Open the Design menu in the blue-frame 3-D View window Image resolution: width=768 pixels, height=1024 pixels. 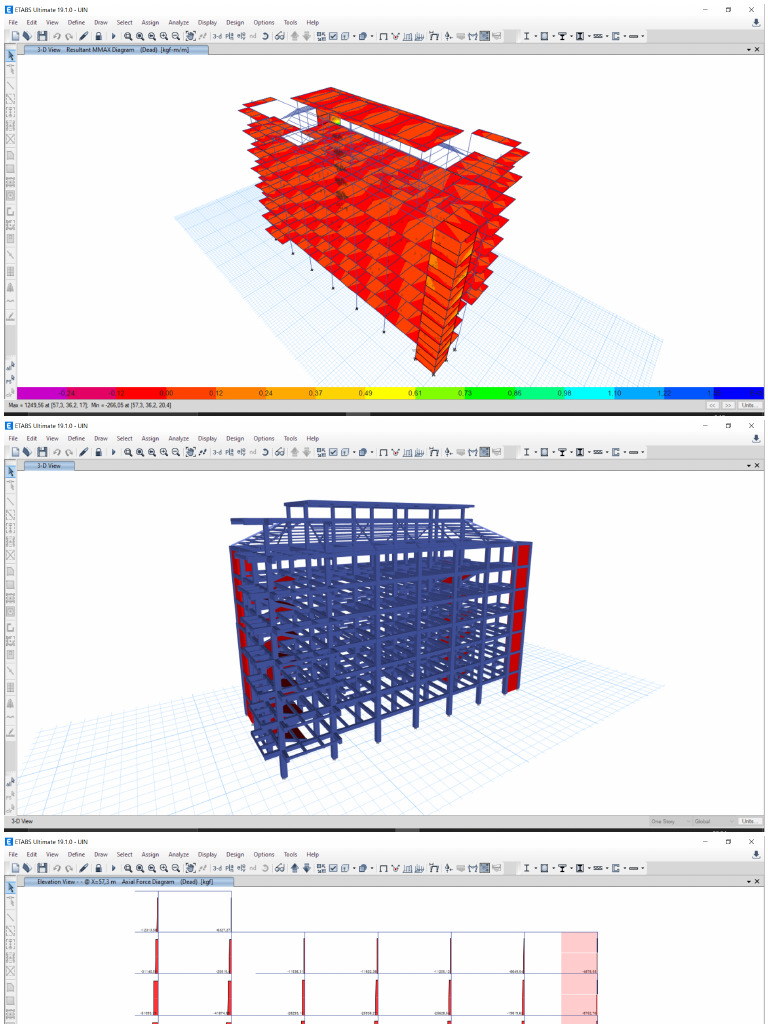[x=235, y=438]
